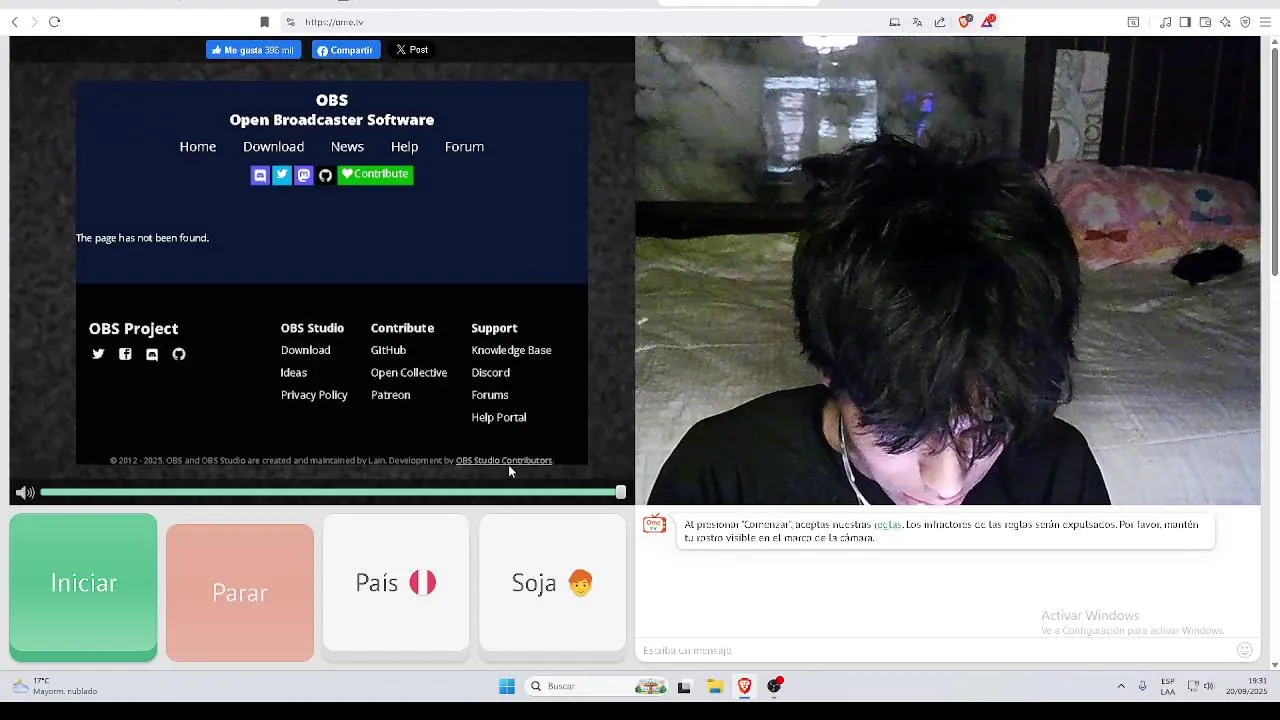Open the music note playlist icon
The width and height of the screenshot is (1280, 720).
tap(1165, 22)
